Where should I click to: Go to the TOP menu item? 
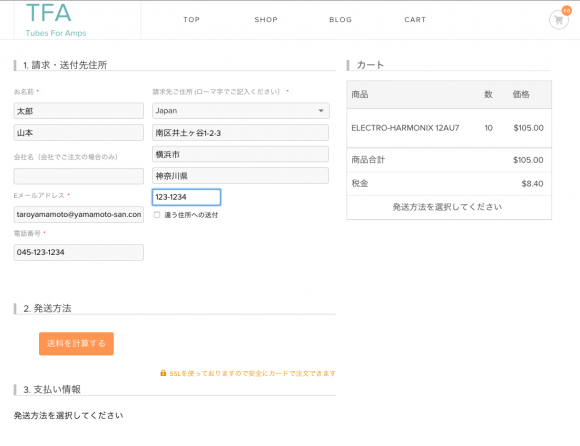[191, 20]
